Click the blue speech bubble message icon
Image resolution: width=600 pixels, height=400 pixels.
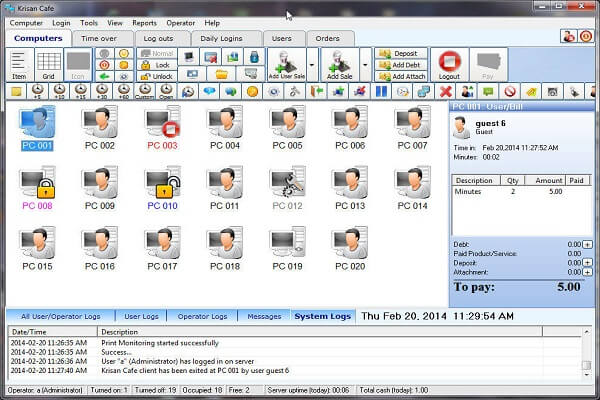click(209, 92)
